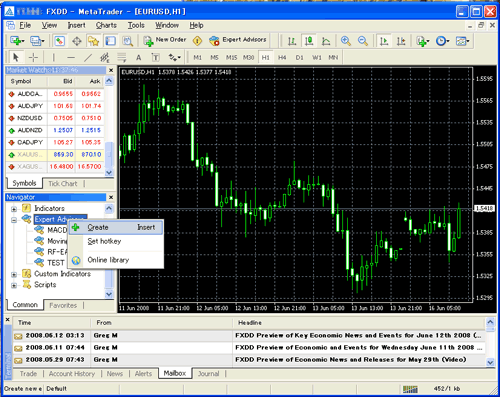The height and width of the screenshot is (397, 500).
Task: Open the Charts menu
Action: 106,25
